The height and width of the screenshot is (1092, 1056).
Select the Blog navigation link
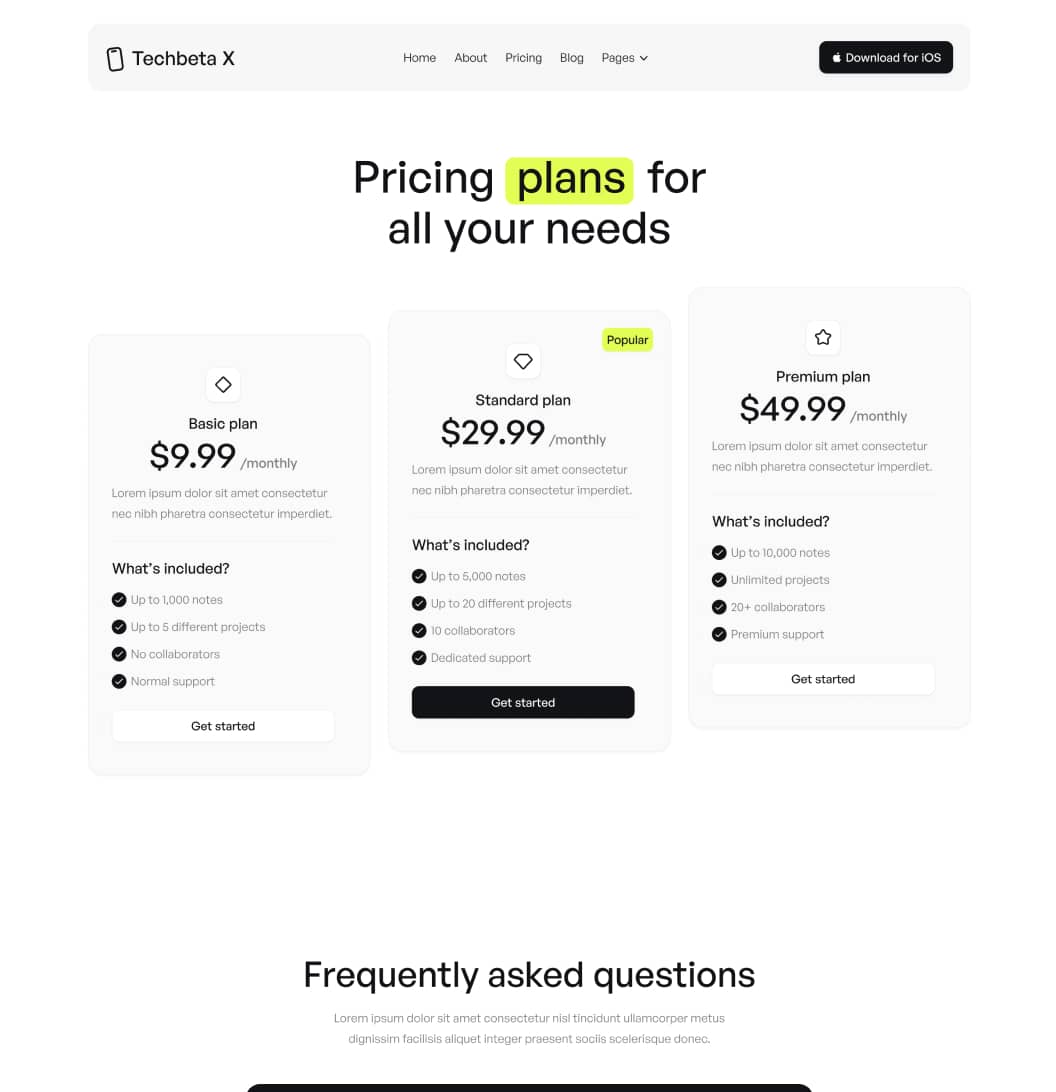(x=571, y=57)
